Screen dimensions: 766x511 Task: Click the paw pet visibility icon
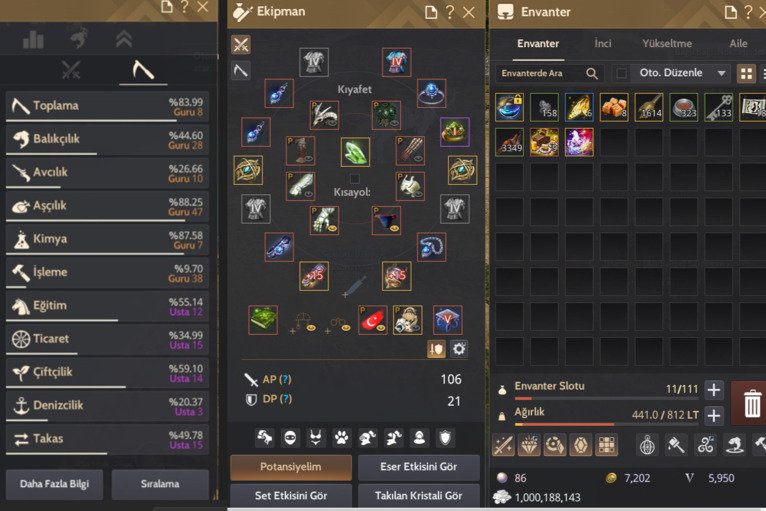pos(341,438)
